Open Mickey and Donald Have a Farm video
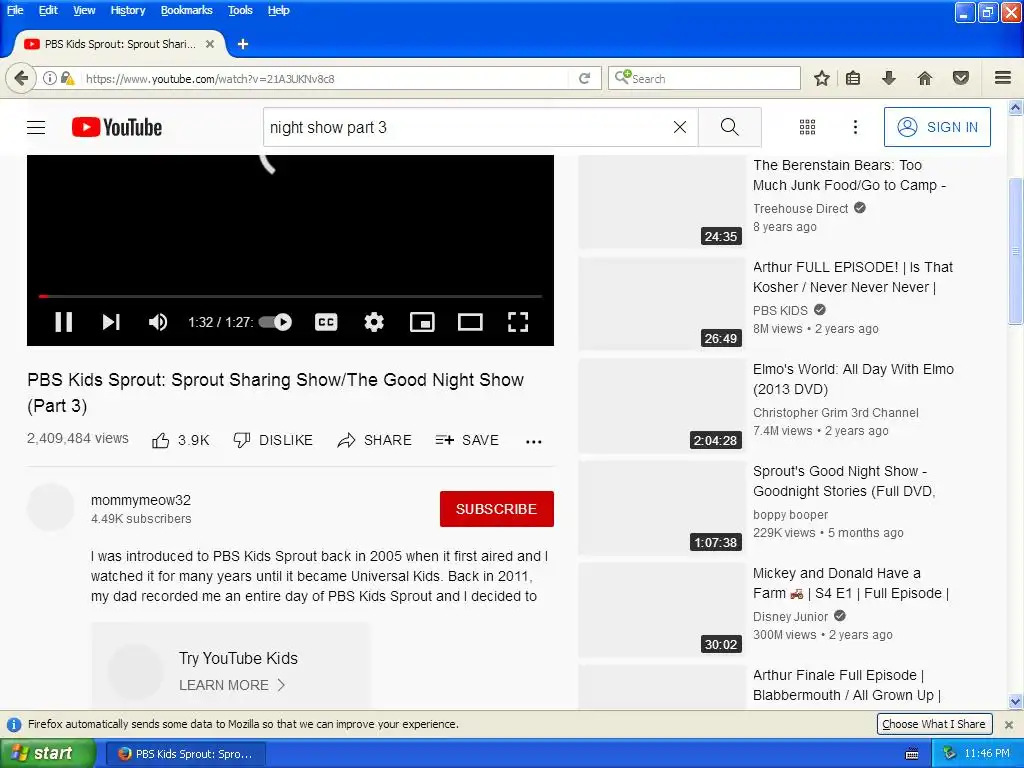The width and height of the screenshot is (1024, 768). coord(850,583)
